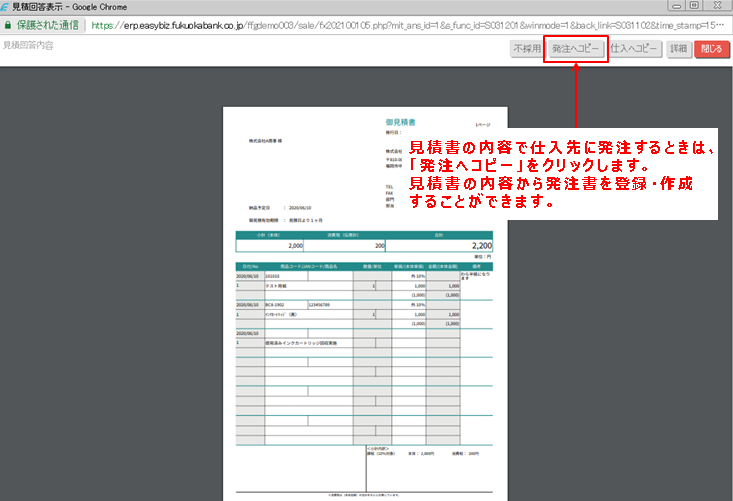Click the Chrome window title icon
This screenshot has width=733, height=501.
click(x=5, y=6)
